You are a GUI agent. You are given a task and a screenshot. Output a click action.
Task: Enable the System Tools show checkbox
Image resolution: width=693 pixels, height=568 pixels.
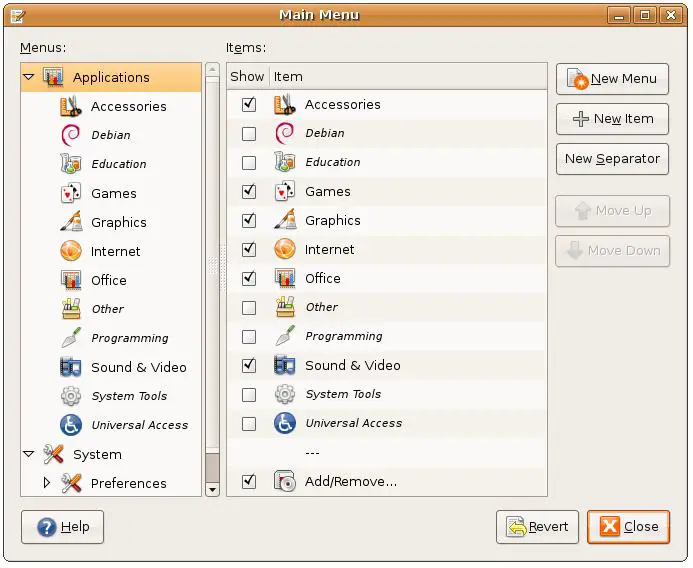click(249, 394)
